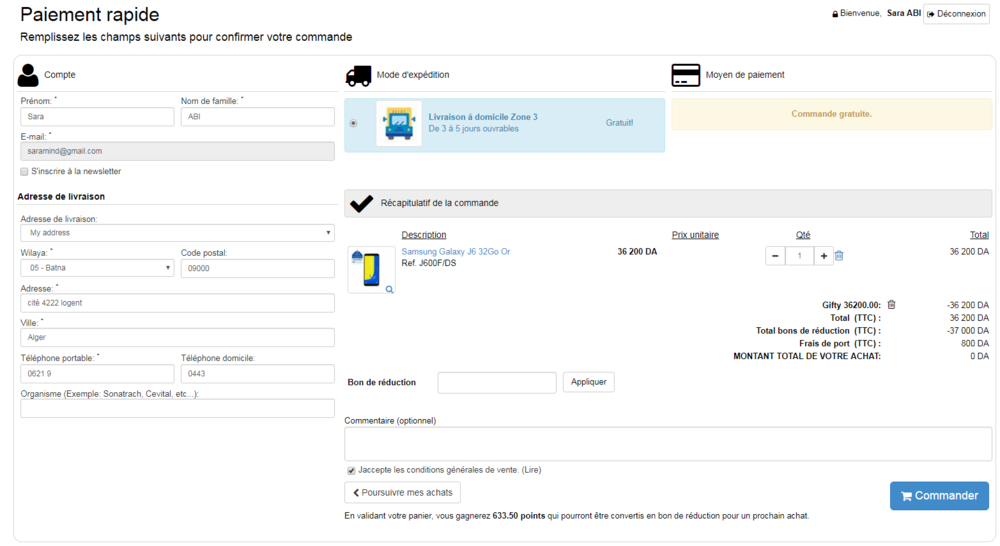
Task: Click the Adresse field with cité 4222
Action: 177,303
